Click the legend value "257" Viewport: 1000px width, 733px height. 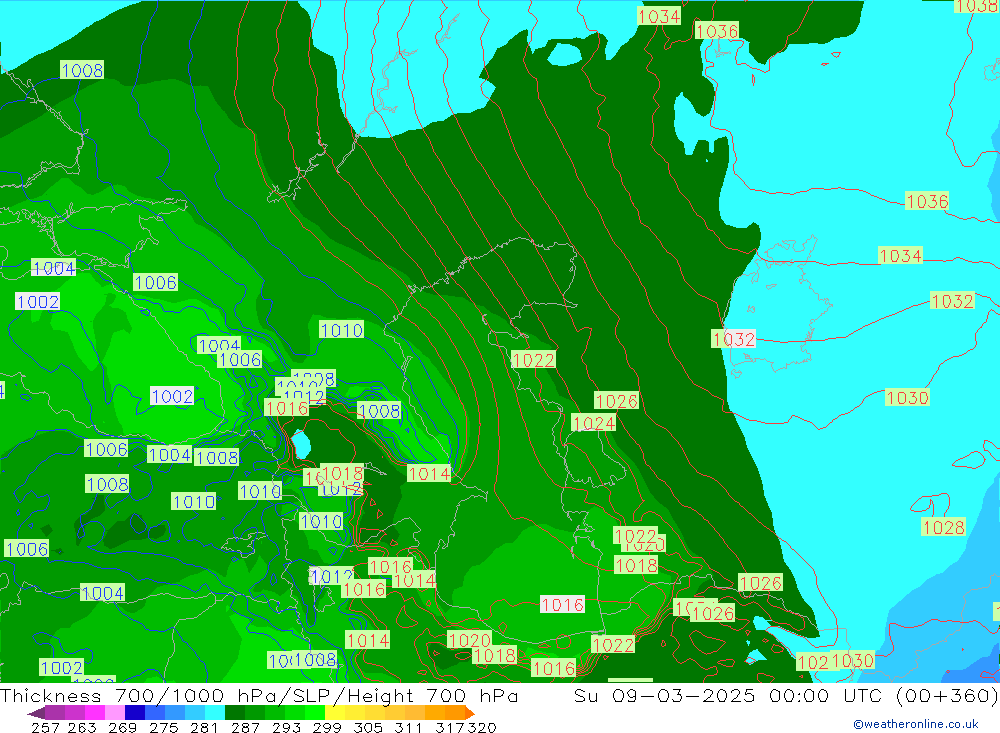point(45,727)
